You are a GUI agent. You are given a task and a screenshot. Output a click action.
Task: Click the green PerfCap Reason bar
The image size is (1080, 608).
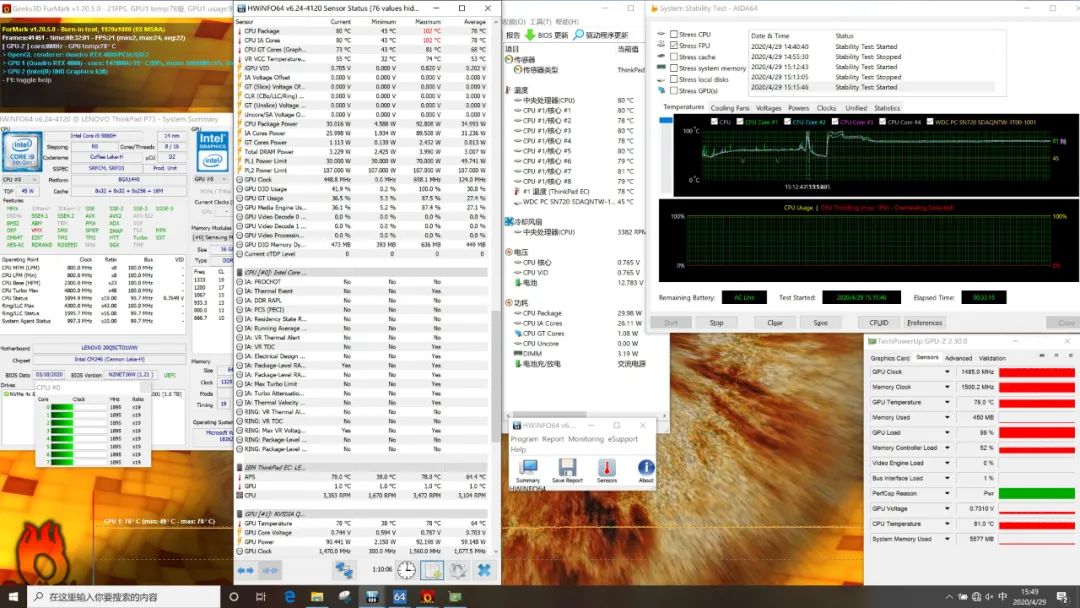tap(1037, 493)
